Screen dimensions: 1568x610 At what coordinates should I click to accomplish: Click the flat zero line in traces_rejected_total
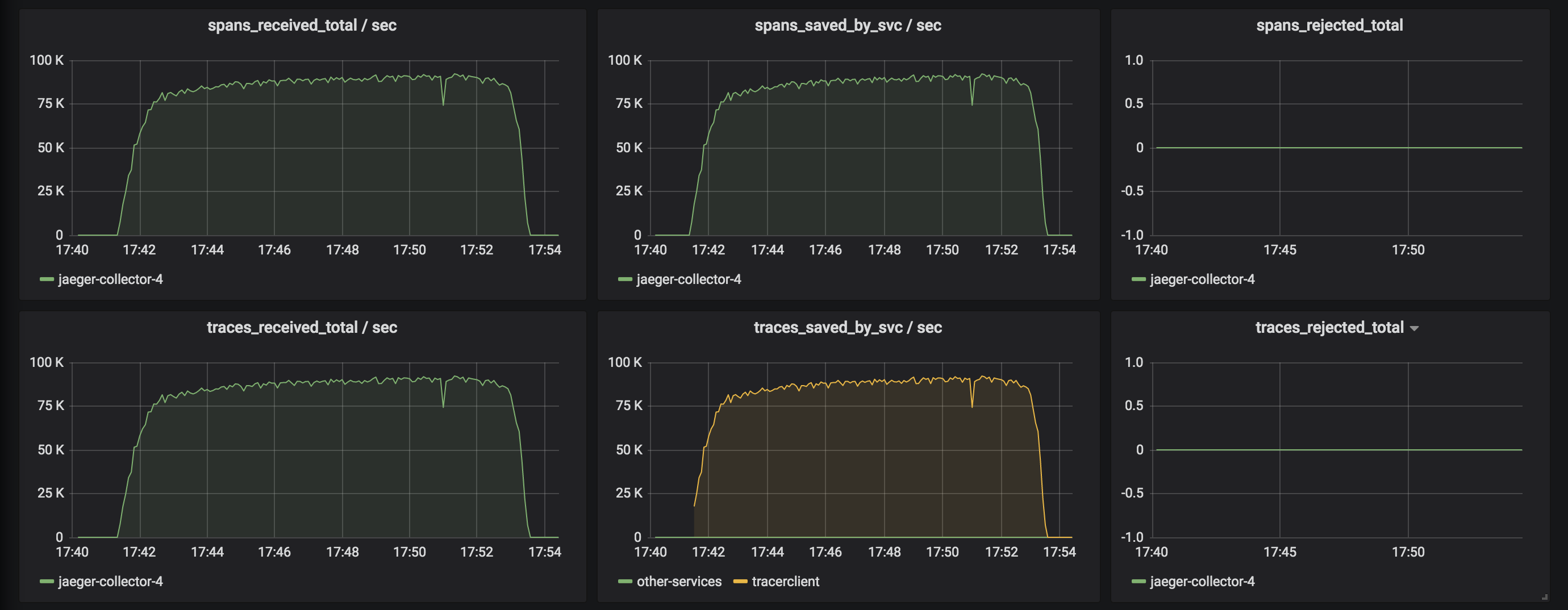pyautogui.click(x=1339, y=450)
